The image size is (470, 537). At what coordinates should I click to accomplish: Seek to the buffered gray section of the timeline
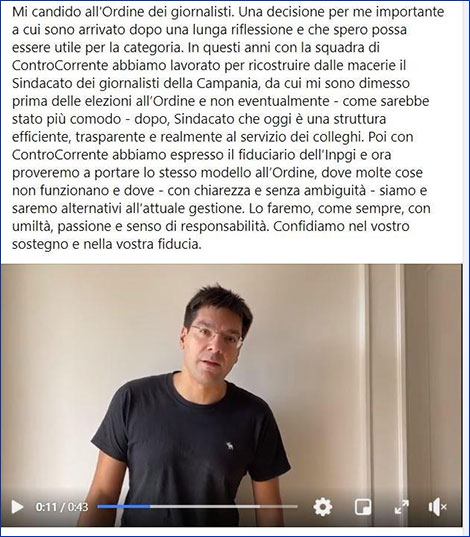coord(206,506)
